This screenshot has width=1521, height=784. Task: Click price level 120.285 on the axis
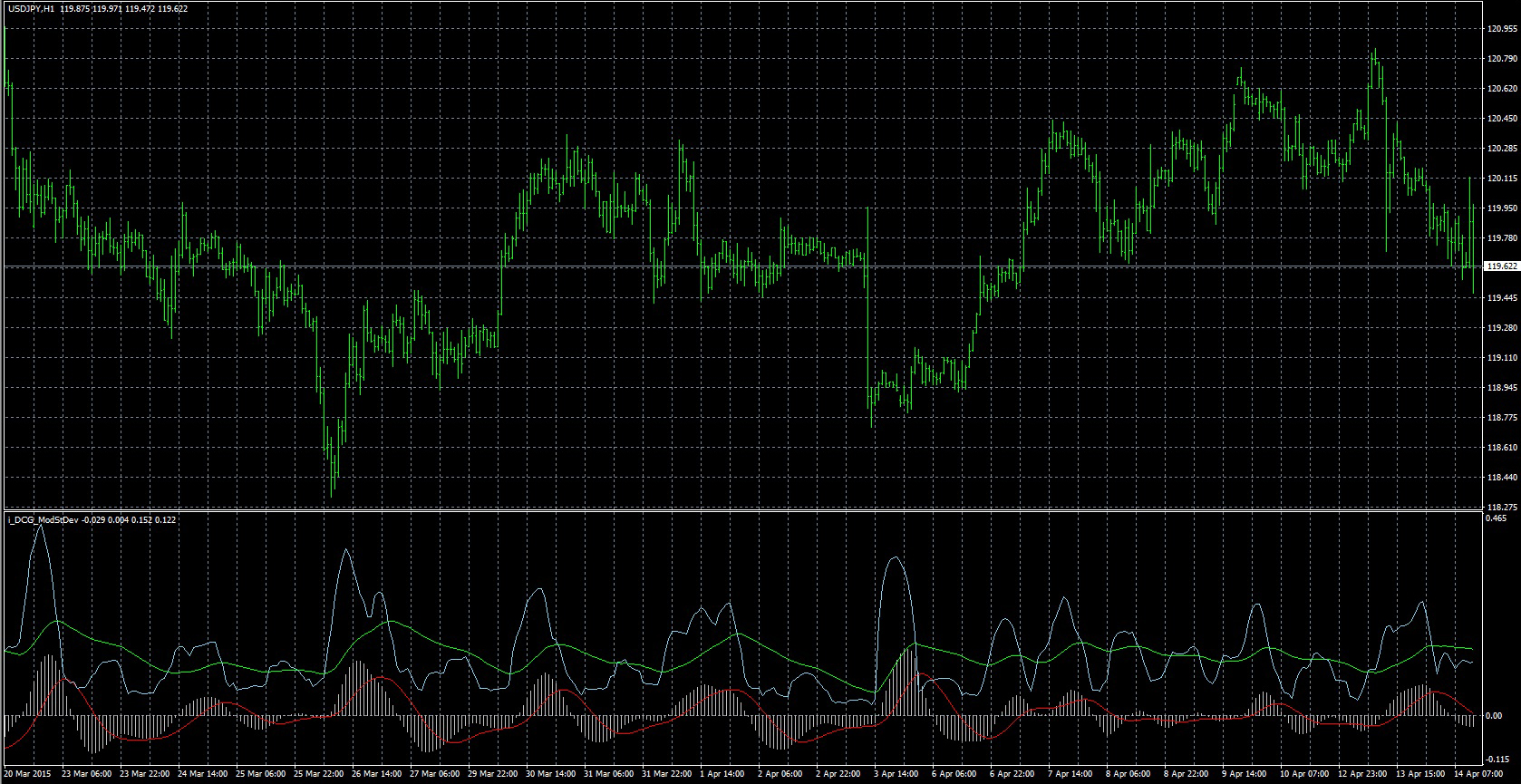click(x=1501, y=149)
